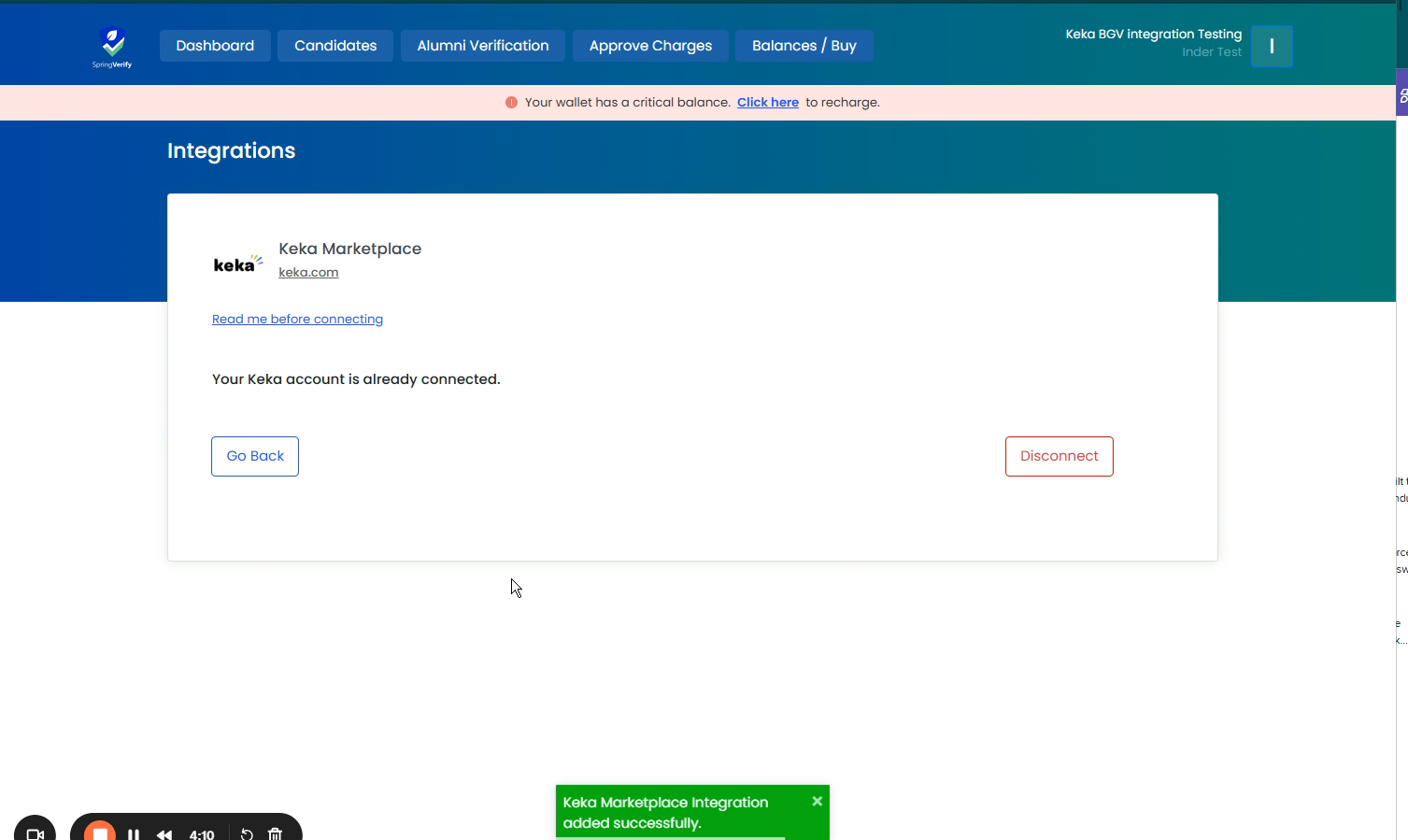Toggle the camera icon in recorder
The height and width of the screenshot is (840, 1408).
pos(36,833)
